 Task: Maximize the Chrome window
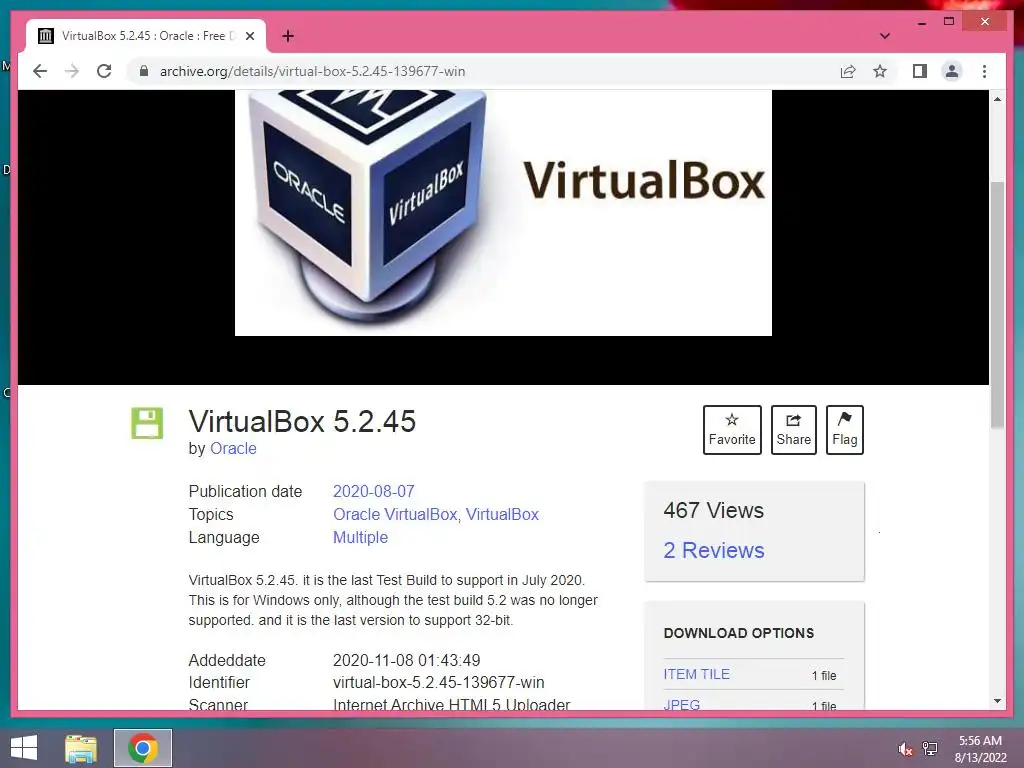pyautogui.click(x=949, y=22)
